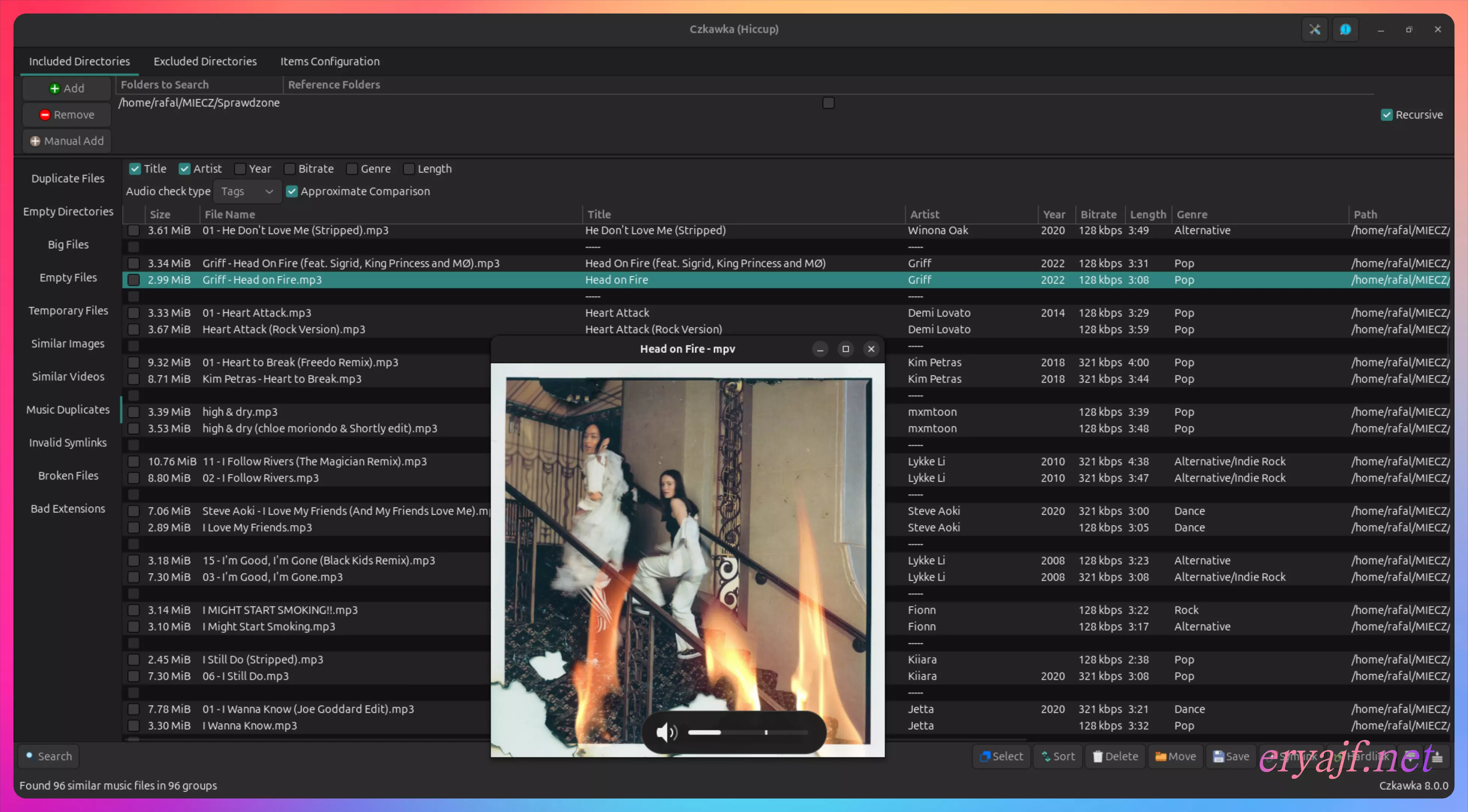The width and height of the screenshot is (1468, 812).
Task: Uncheck Approximate Comparison option
Action: (x=292, y=191)
